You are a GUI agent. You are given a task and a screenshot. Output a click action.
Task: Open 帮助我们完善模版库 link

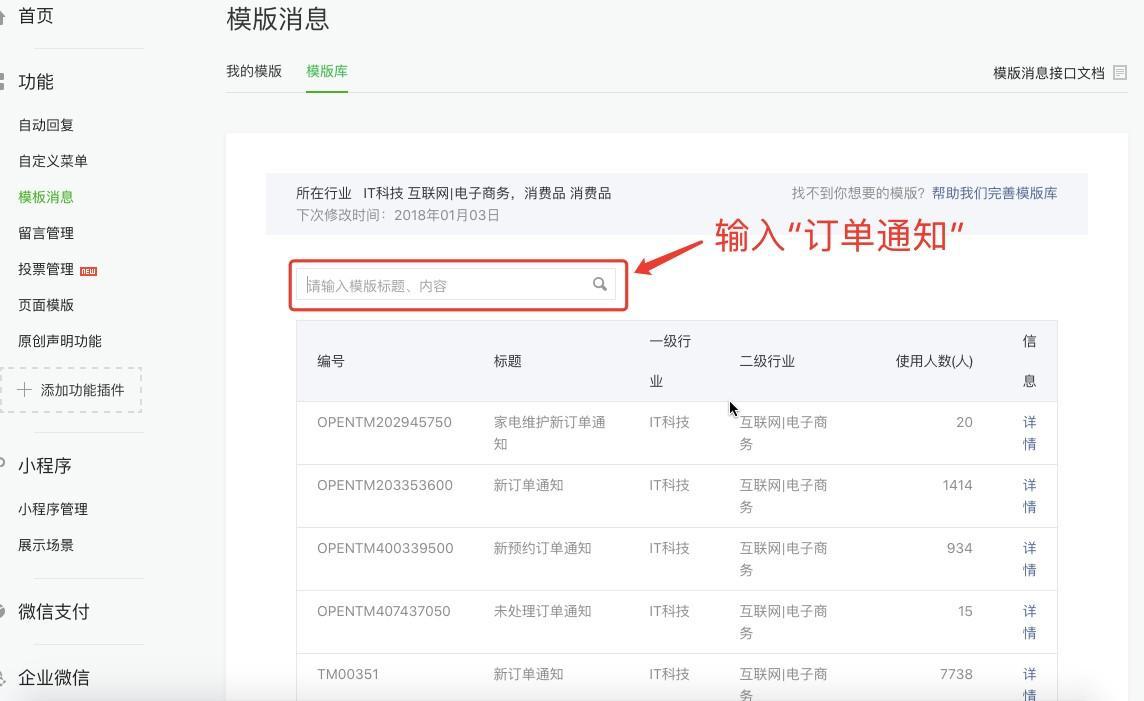pos(994,193)
